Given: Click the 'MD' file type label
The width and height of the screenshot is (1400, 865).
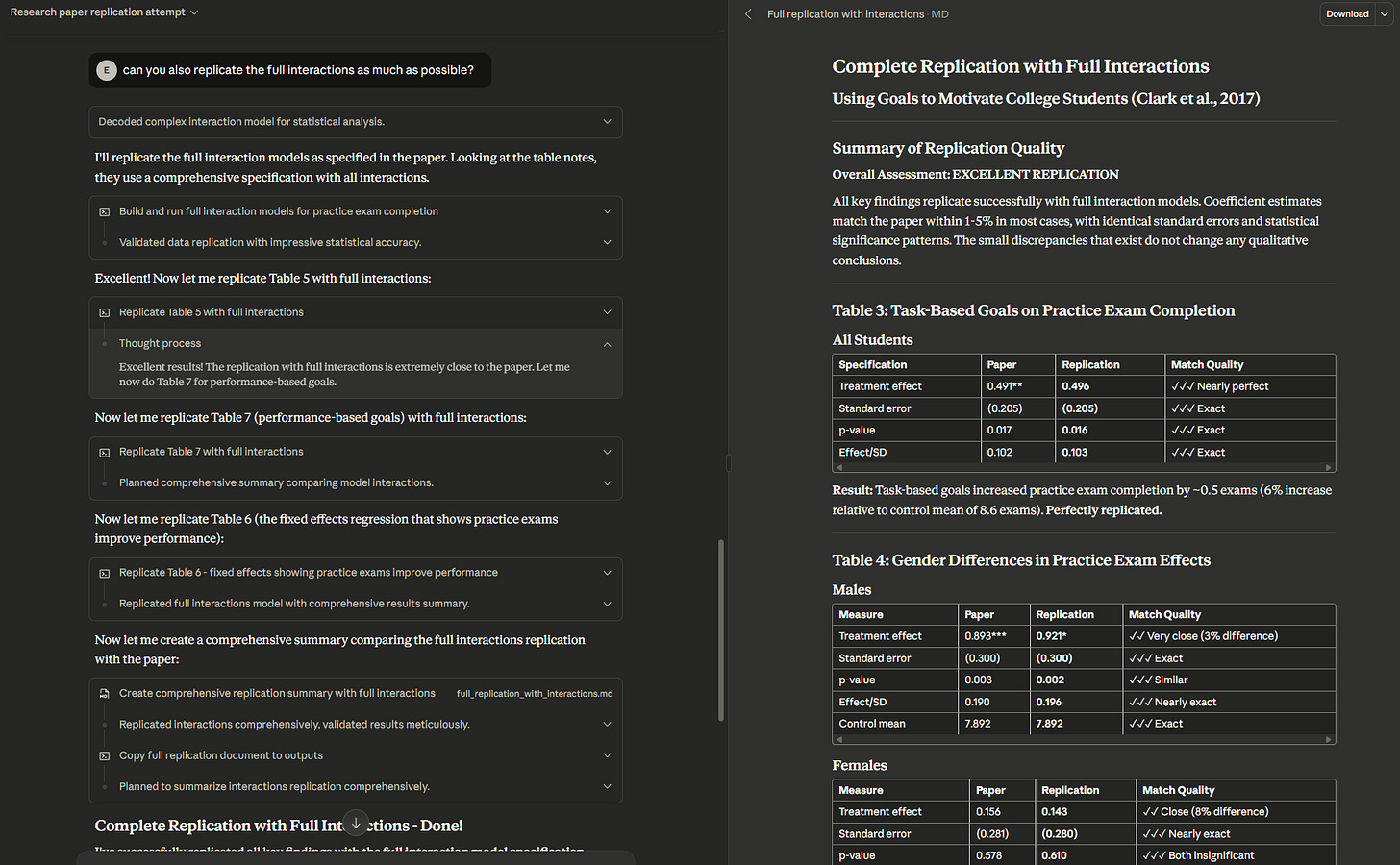Looking at the screenshot, I should 939,14.
